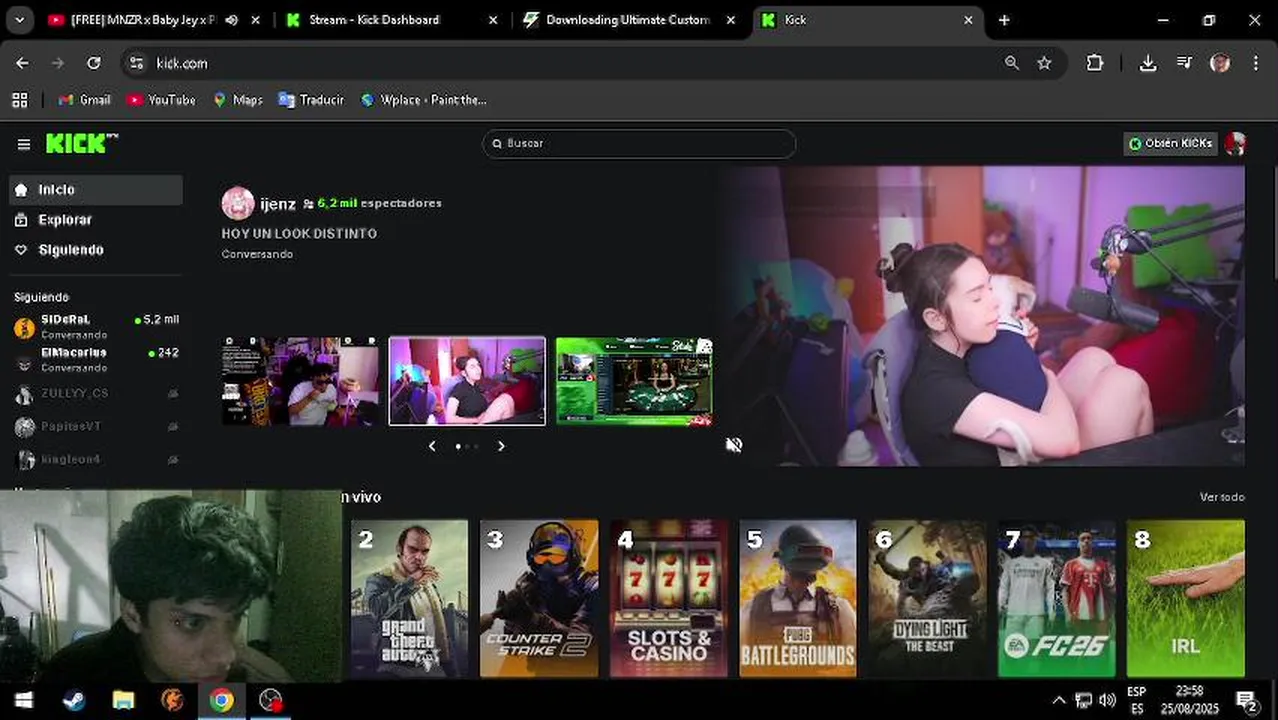Open the apps grid bookmark icon
Image resolution: width=1278 pixels, height=720 pixels.
20,100
